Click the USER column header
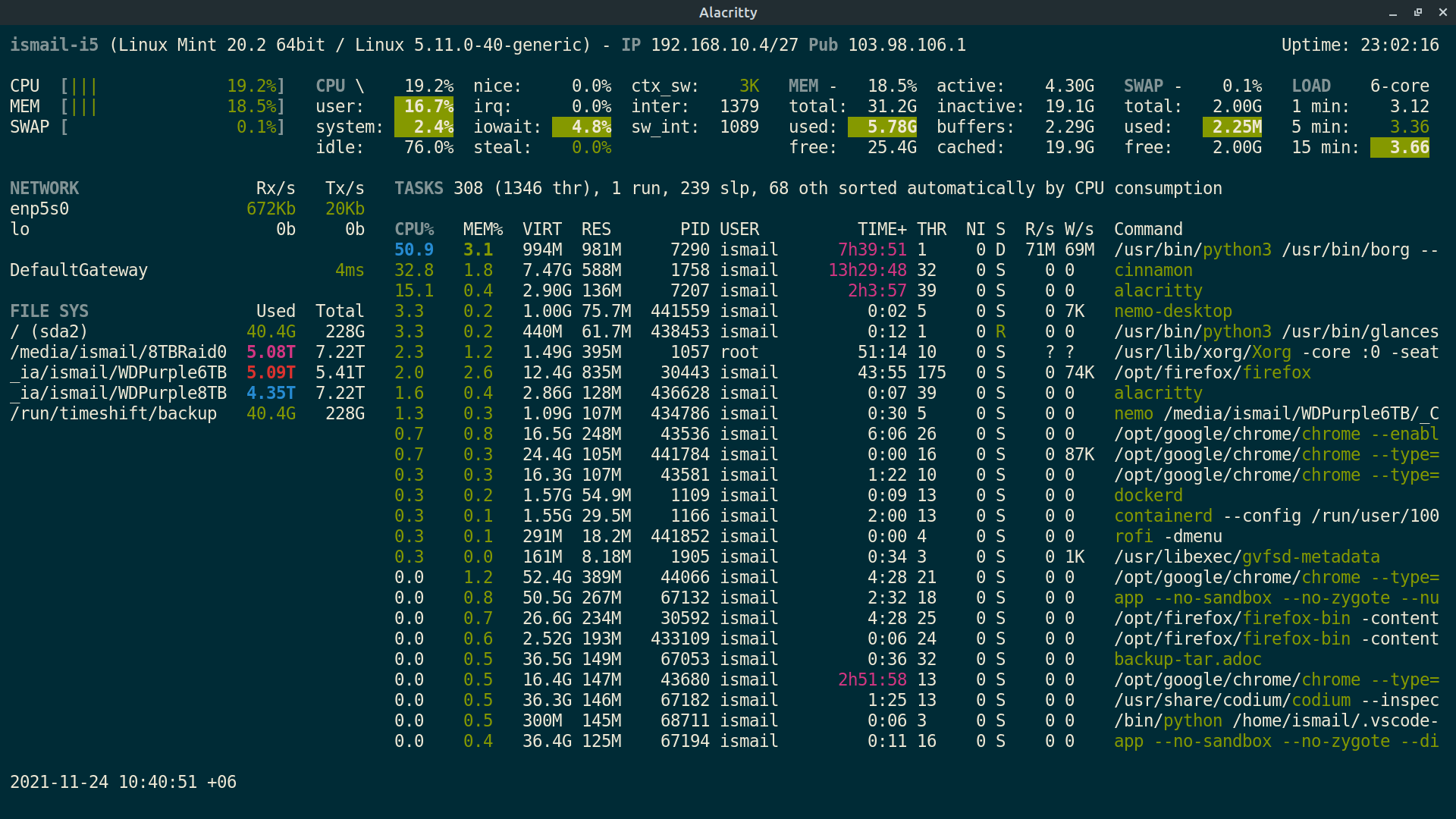Screen dimensions: 1456x819 click(x=739, y=228)
